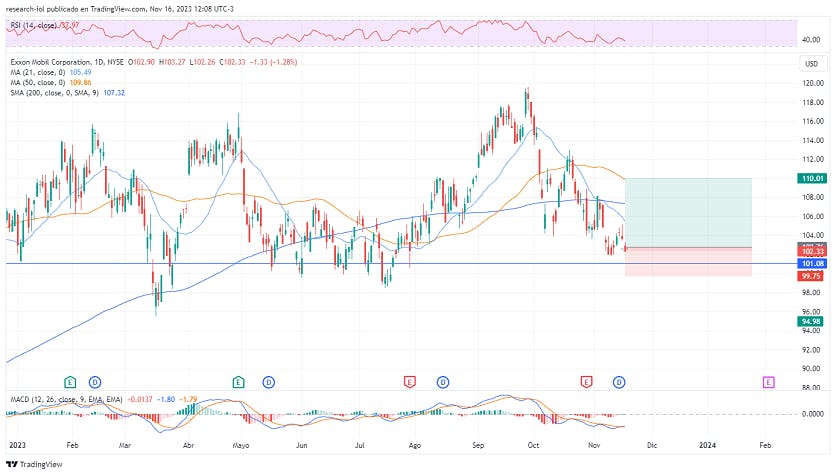This screenshot has width=836, height=475.
Task: Click the dividend D marker after Nov
Action: click(x=619, y=382)
